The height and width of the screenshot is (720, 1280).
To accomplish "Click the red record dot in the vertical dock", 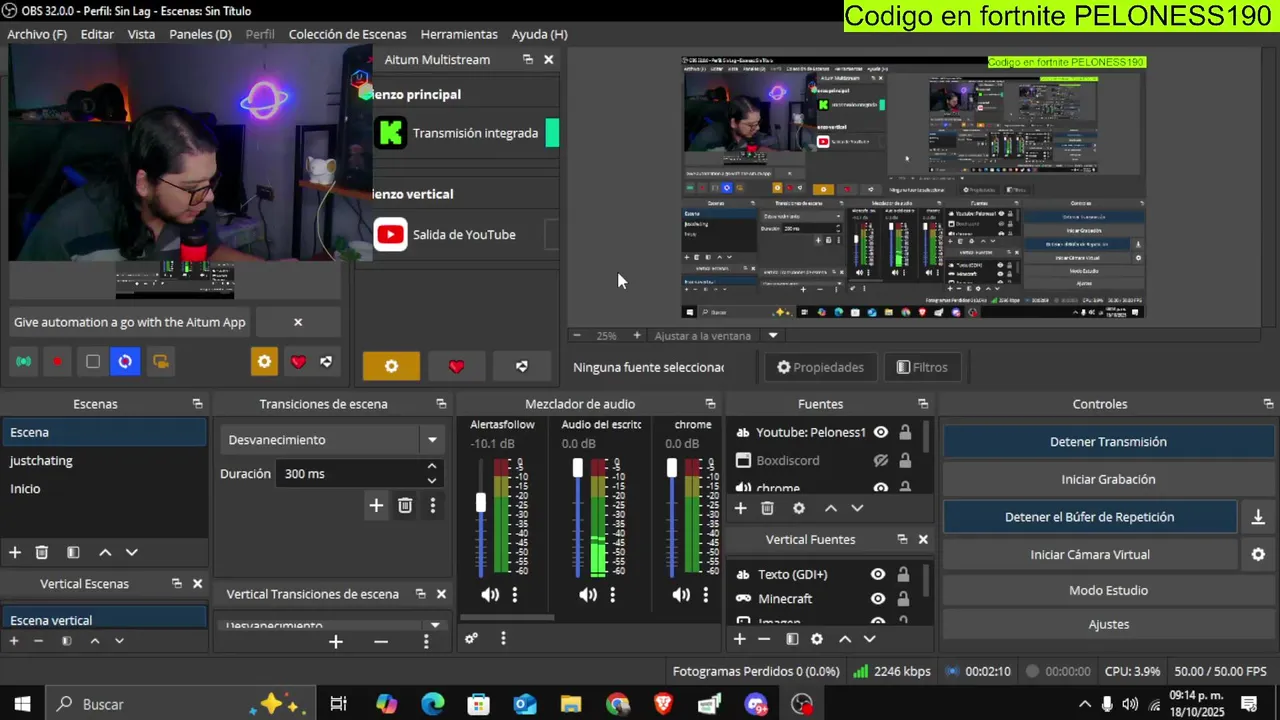I will [x=58, y=362].
